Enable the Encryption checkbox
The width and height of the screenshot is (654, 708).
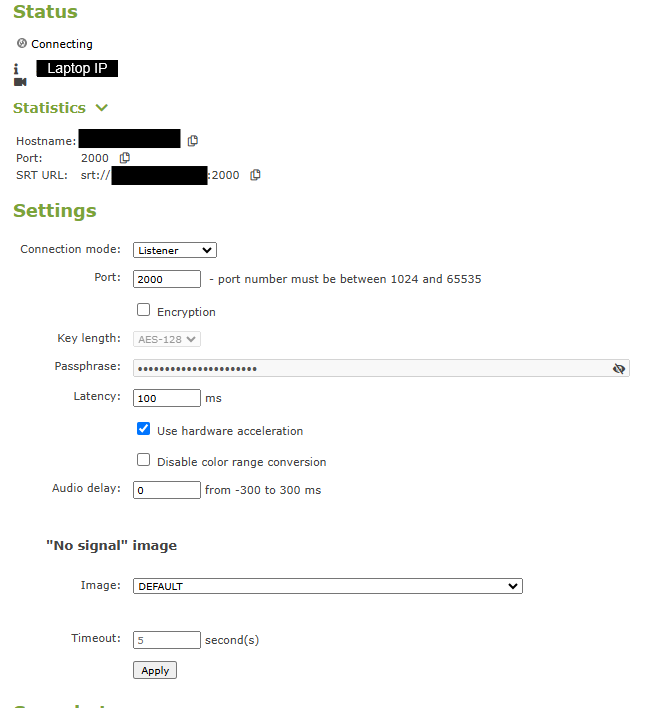coord(144,310)
